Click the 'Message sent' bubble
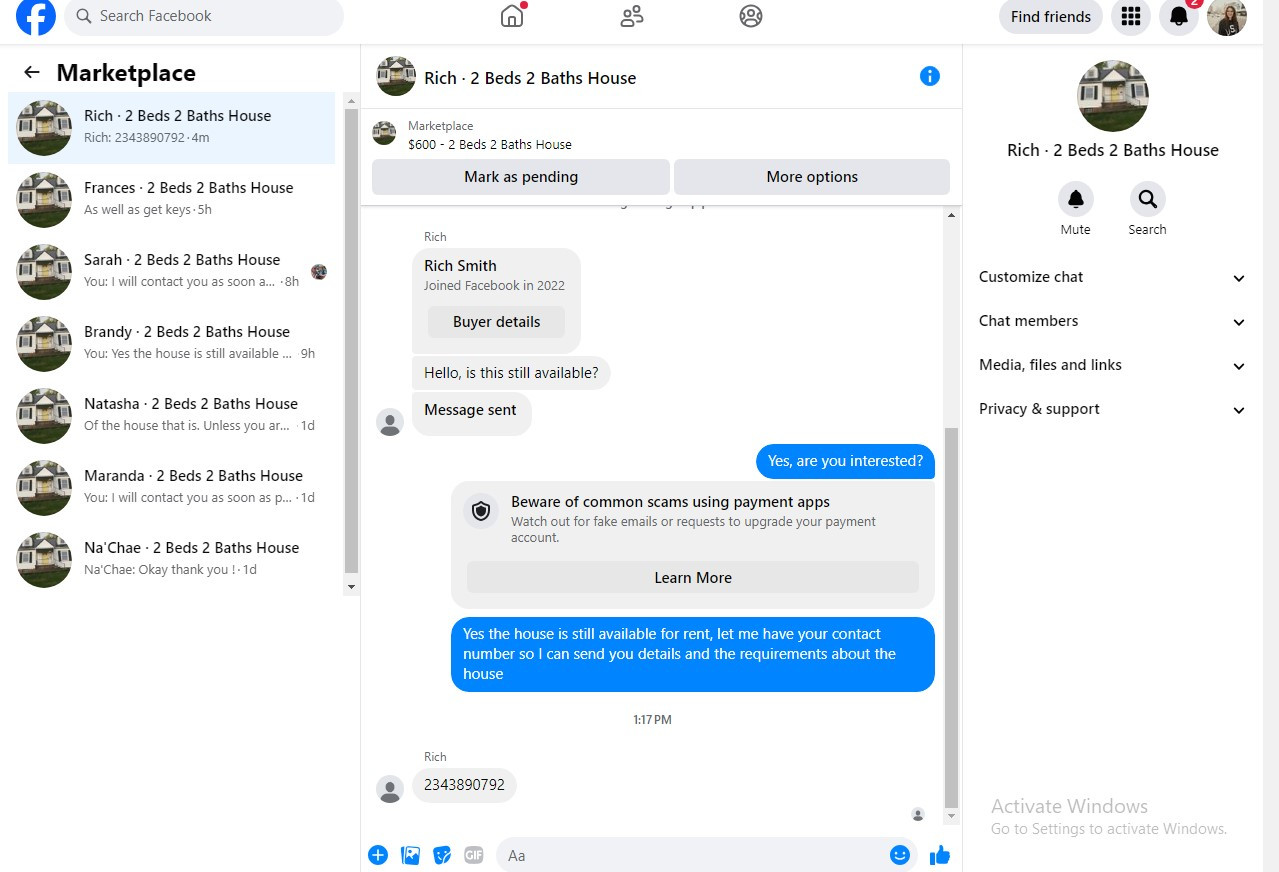Screen dimensions: 1279x872 click(471, 414)
